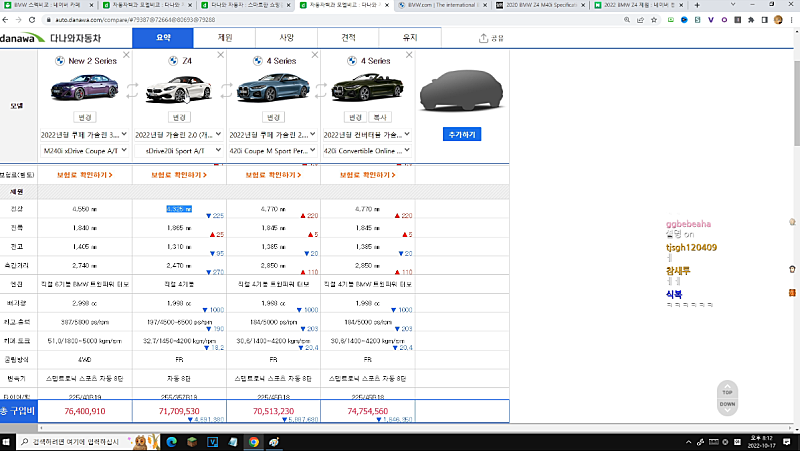Remove the New 2 Series from comparison

126,56
